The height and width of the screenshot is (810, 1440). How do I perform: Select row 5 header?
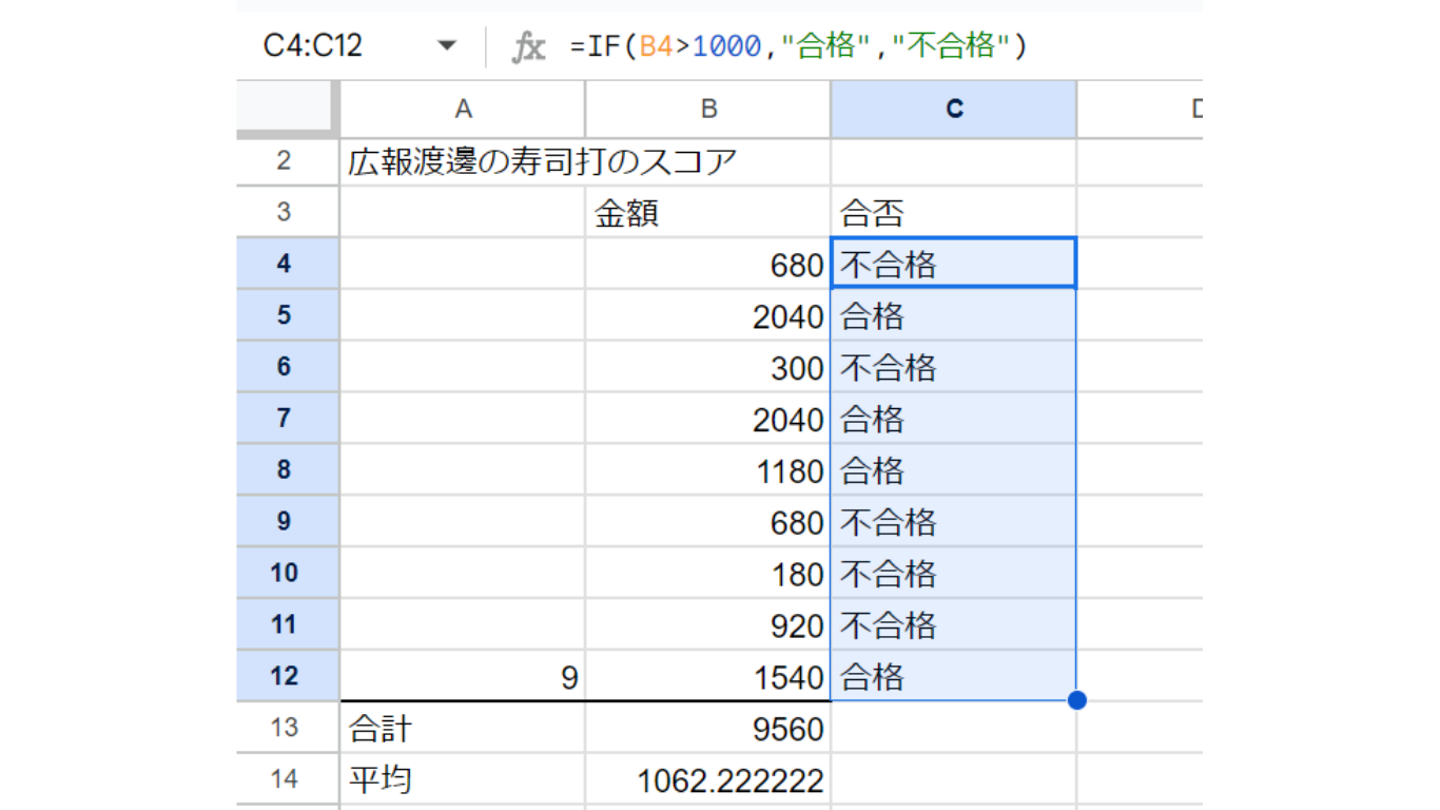pos(288,315)
